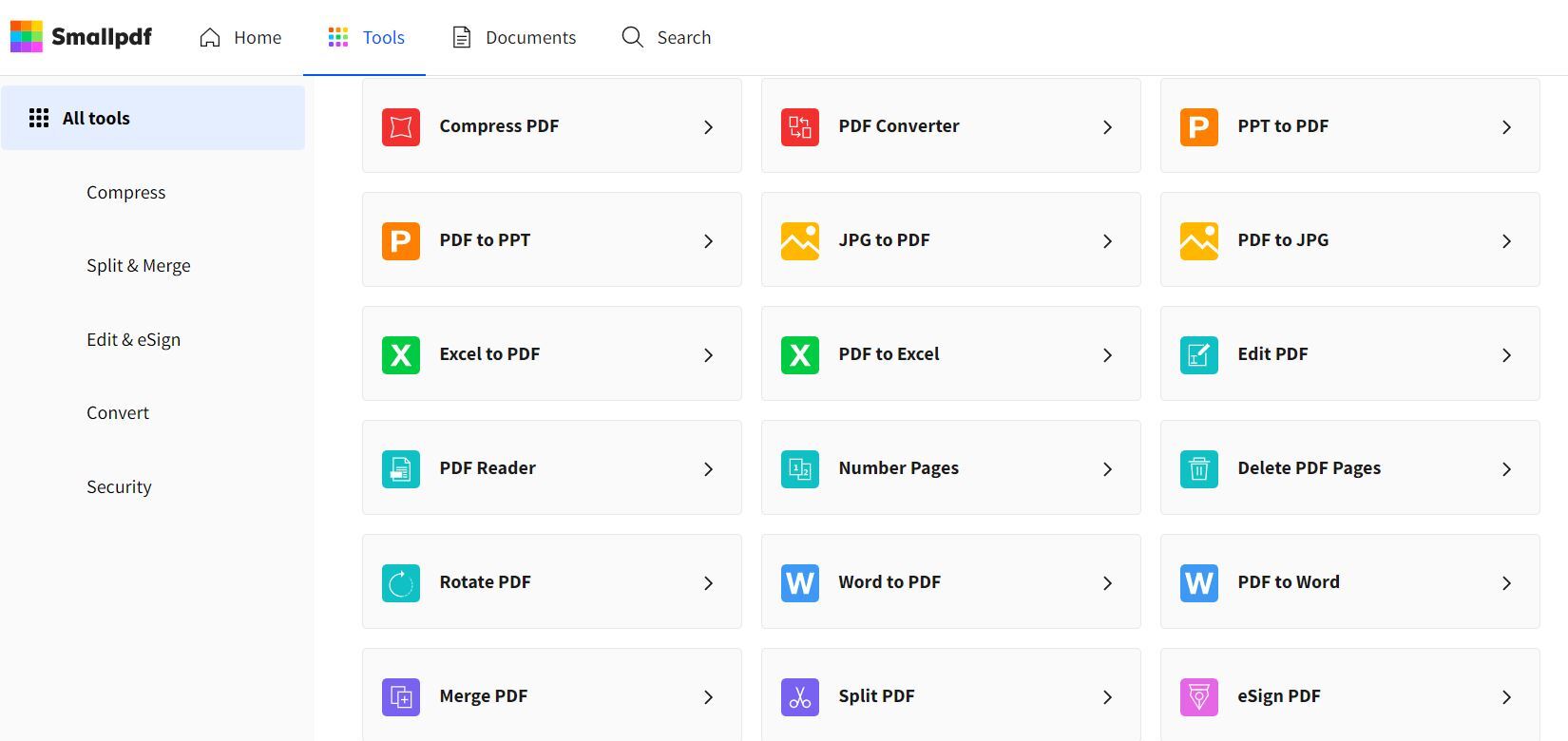The image size is (1568, 741).
Task: Click the Rotate PDF card chevron
Action: 708,582
